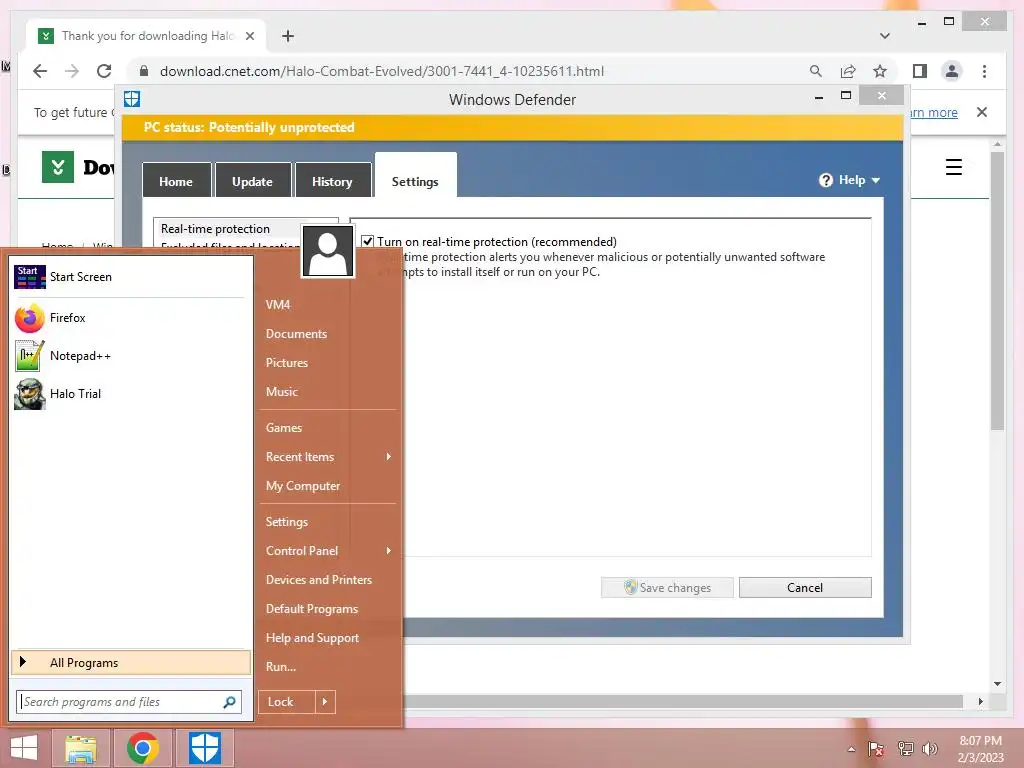1024x768 pixels.
Task: Open the History tab in Defender
Action: [x=332, y=182]
